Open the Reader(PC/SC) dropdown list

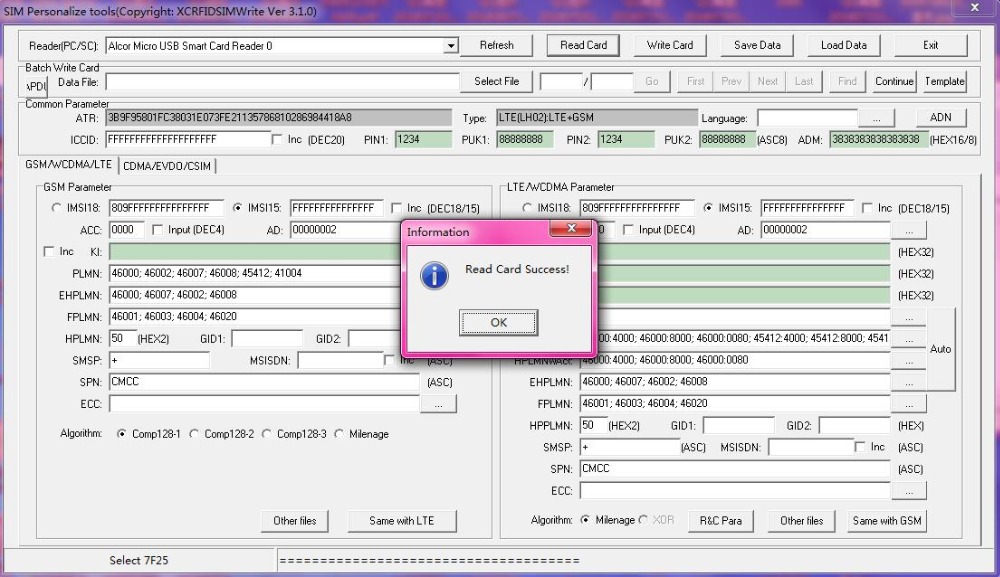click(451, 46)
